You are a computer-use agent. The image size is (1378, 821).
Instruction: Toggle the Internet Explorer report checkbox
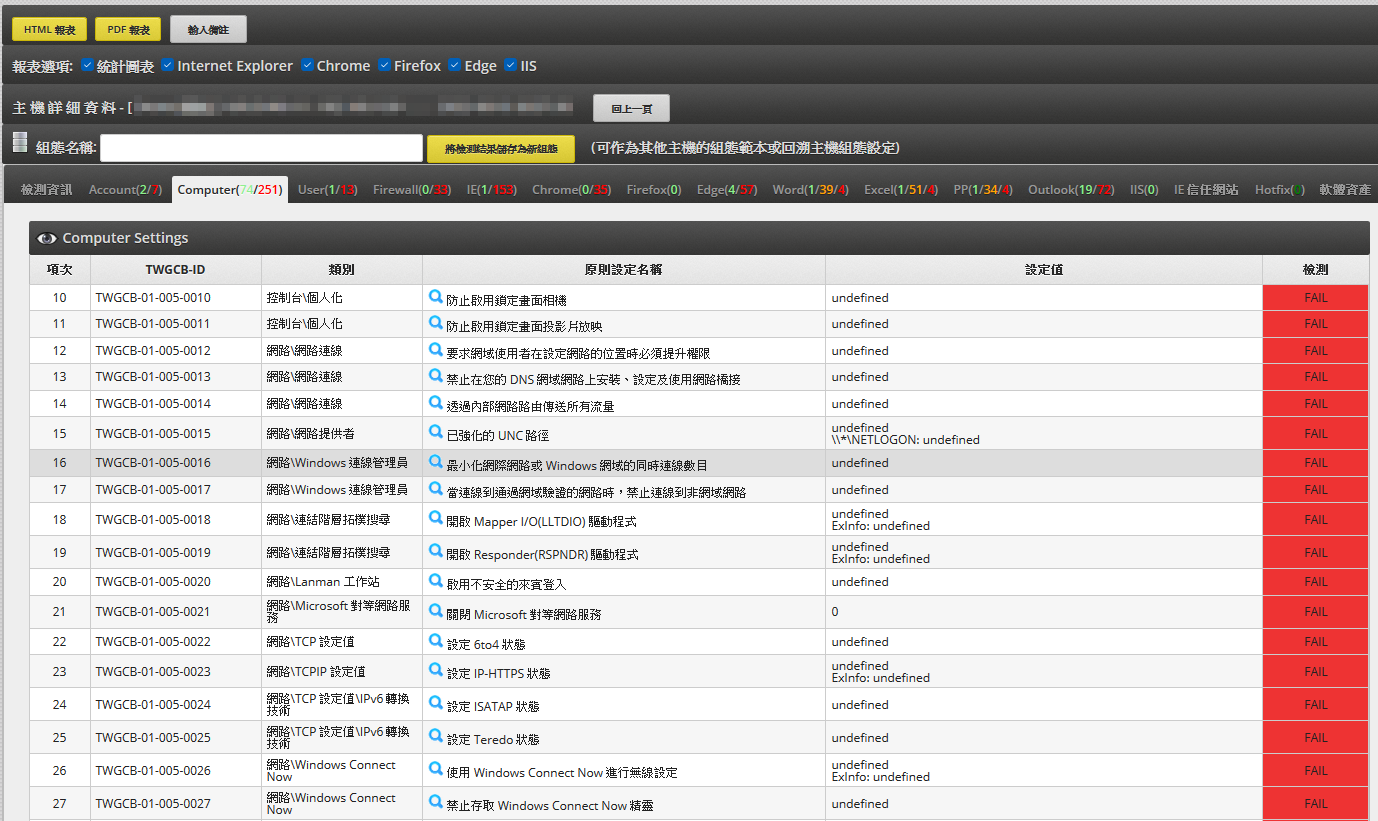(168, 65)
